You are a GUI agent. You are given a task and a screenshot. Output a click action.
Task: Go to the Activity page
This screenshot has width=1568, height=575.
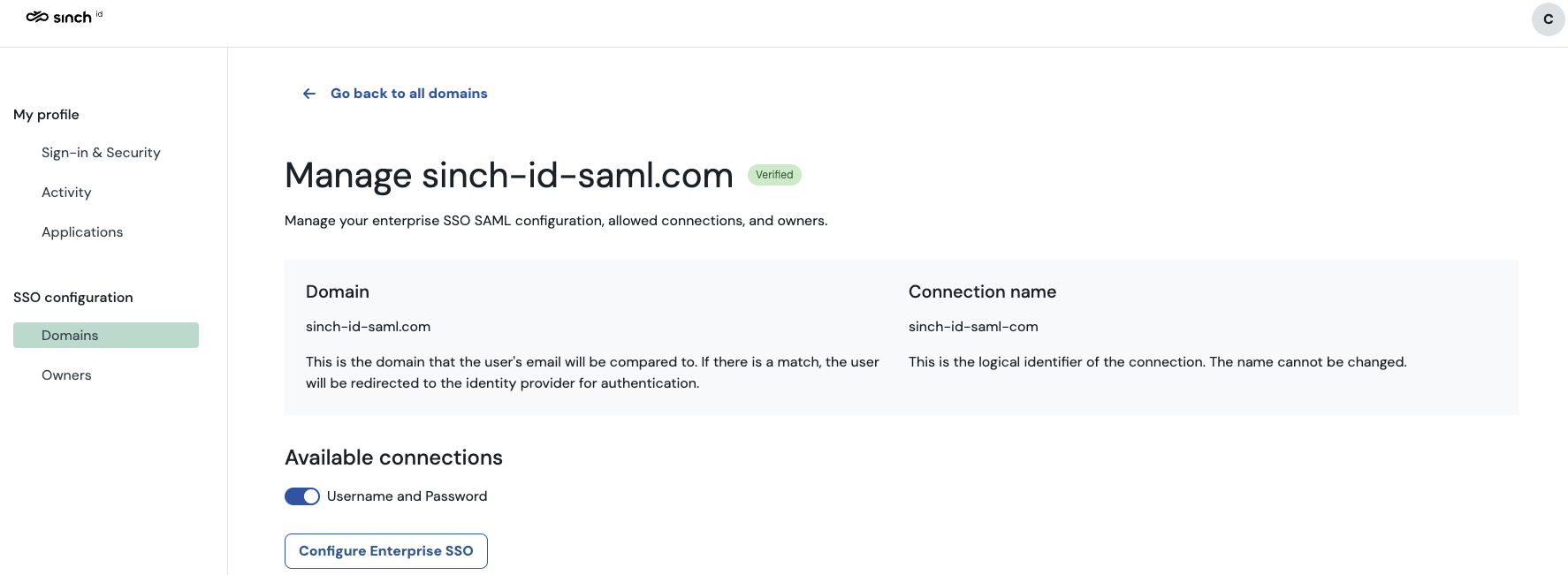tap(66, 193)
